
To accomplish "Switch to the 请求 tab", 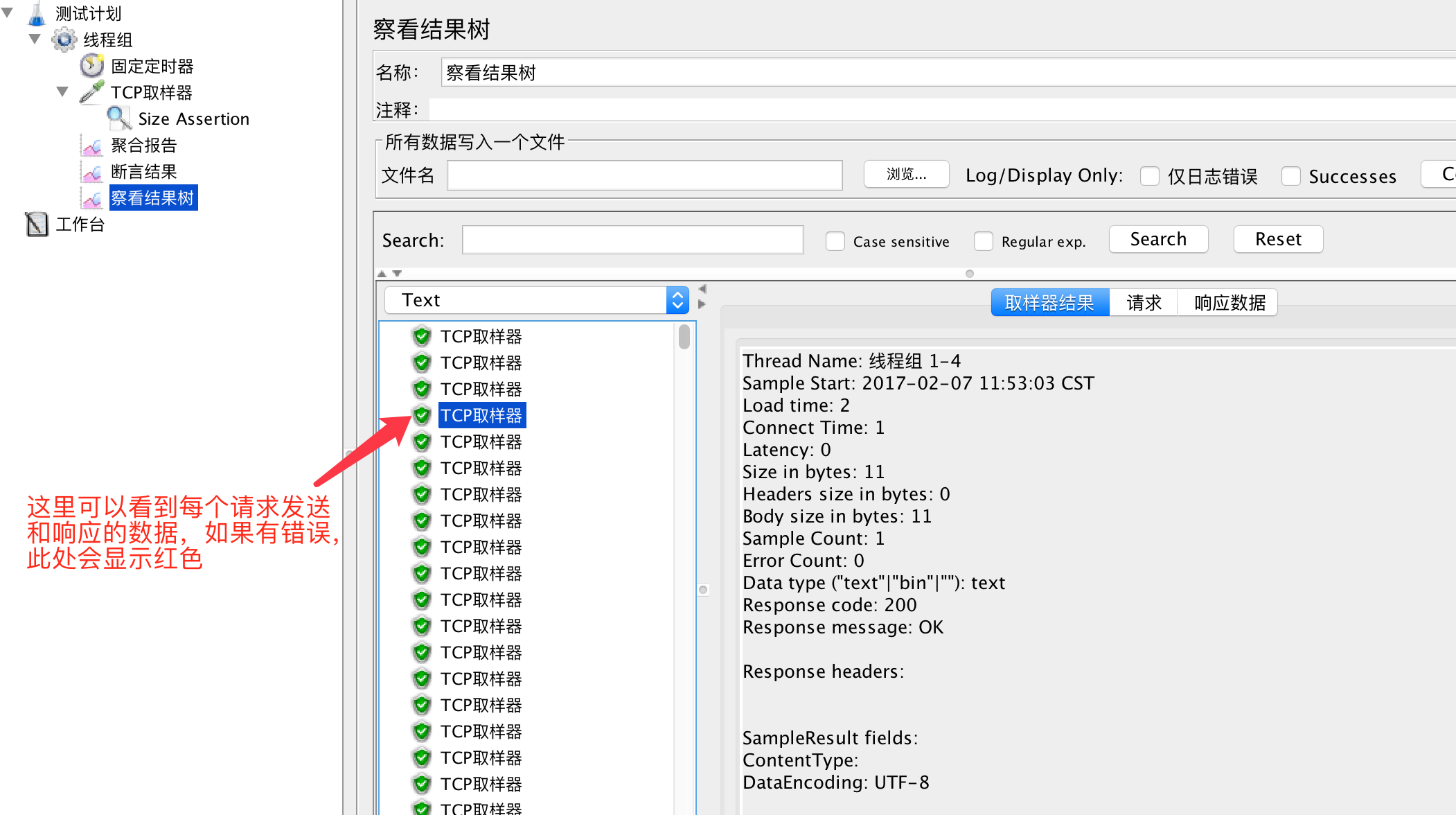I will click(1143, 301).
